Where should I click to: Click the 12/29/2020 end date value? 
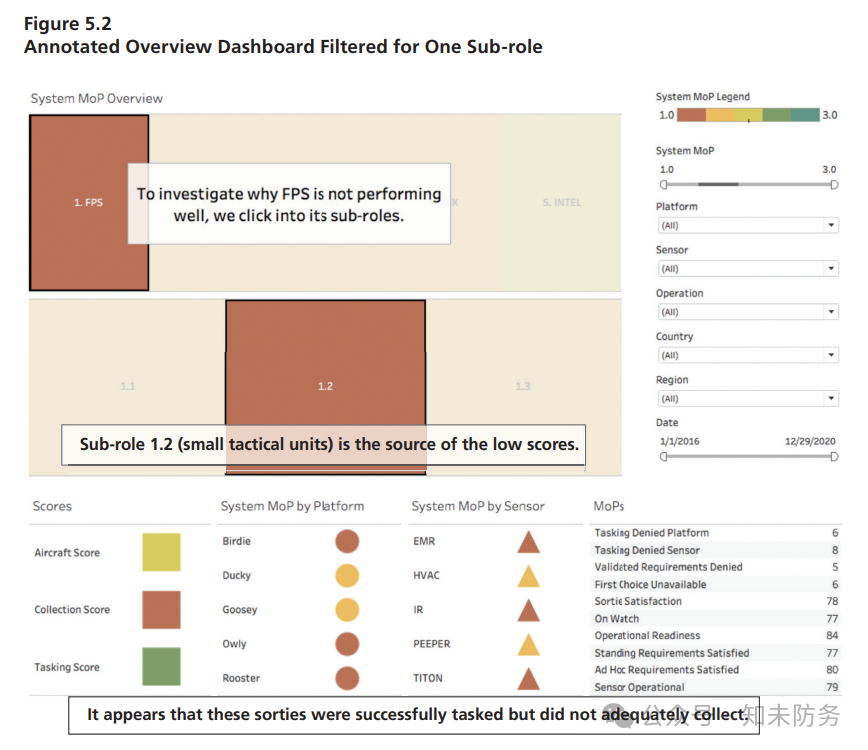810,441
